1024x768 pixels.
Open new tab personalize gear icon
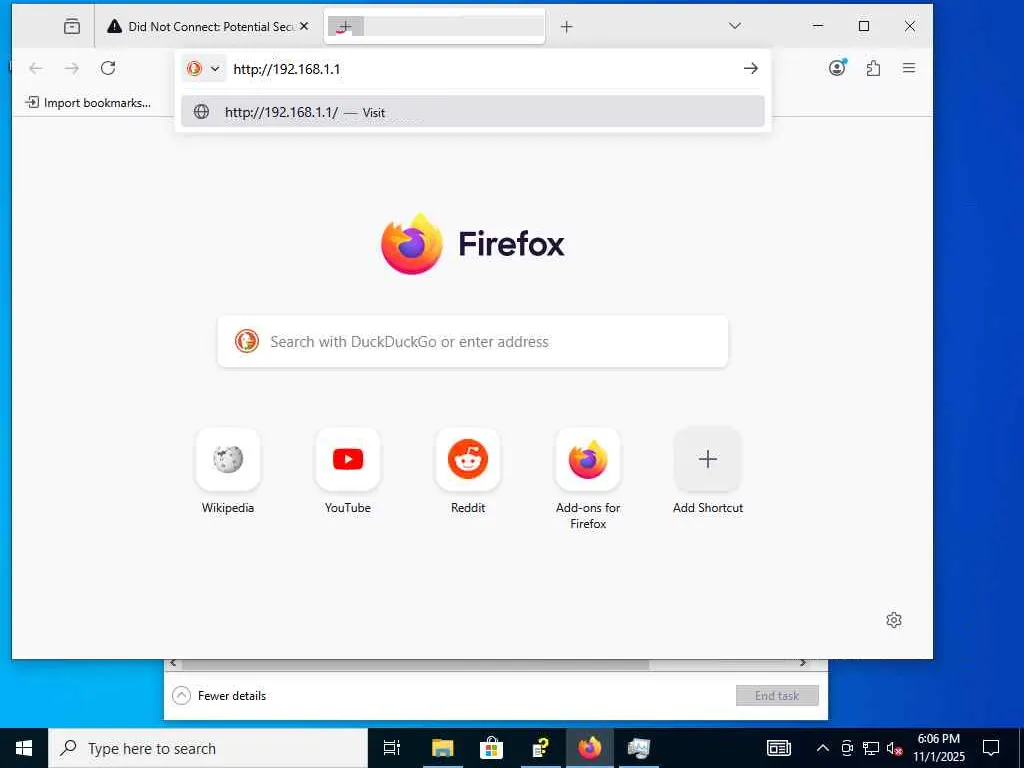click(x=893, y=620)
